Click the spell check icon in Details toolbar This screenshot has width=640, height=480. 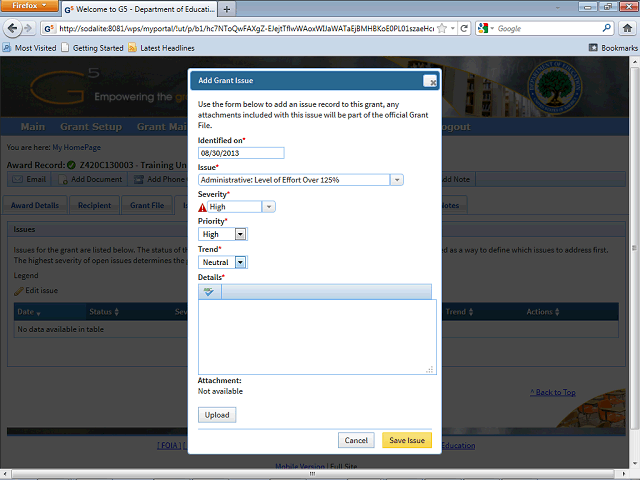tap(209, 292)
